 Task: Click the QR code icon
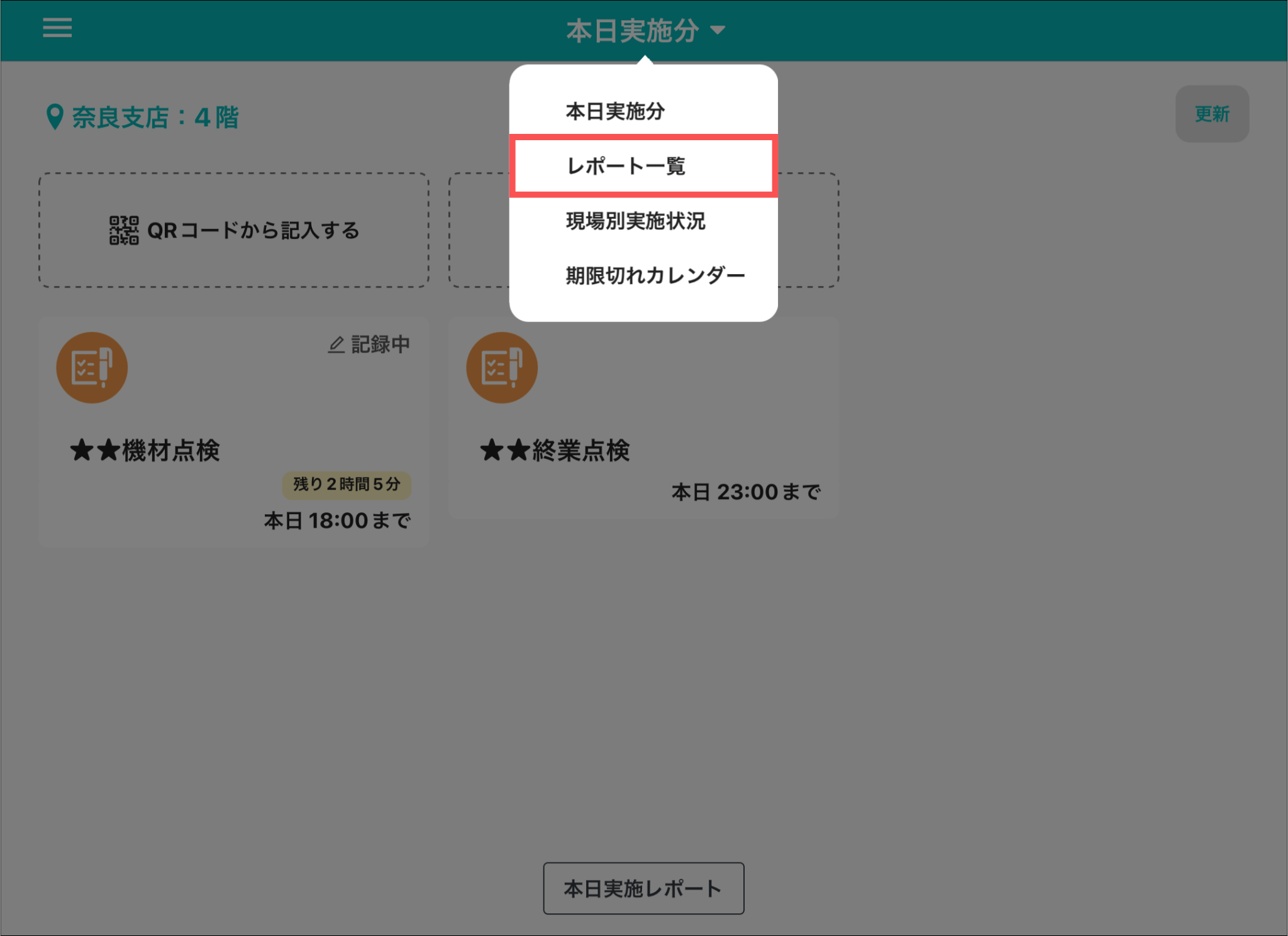[124, 231]
